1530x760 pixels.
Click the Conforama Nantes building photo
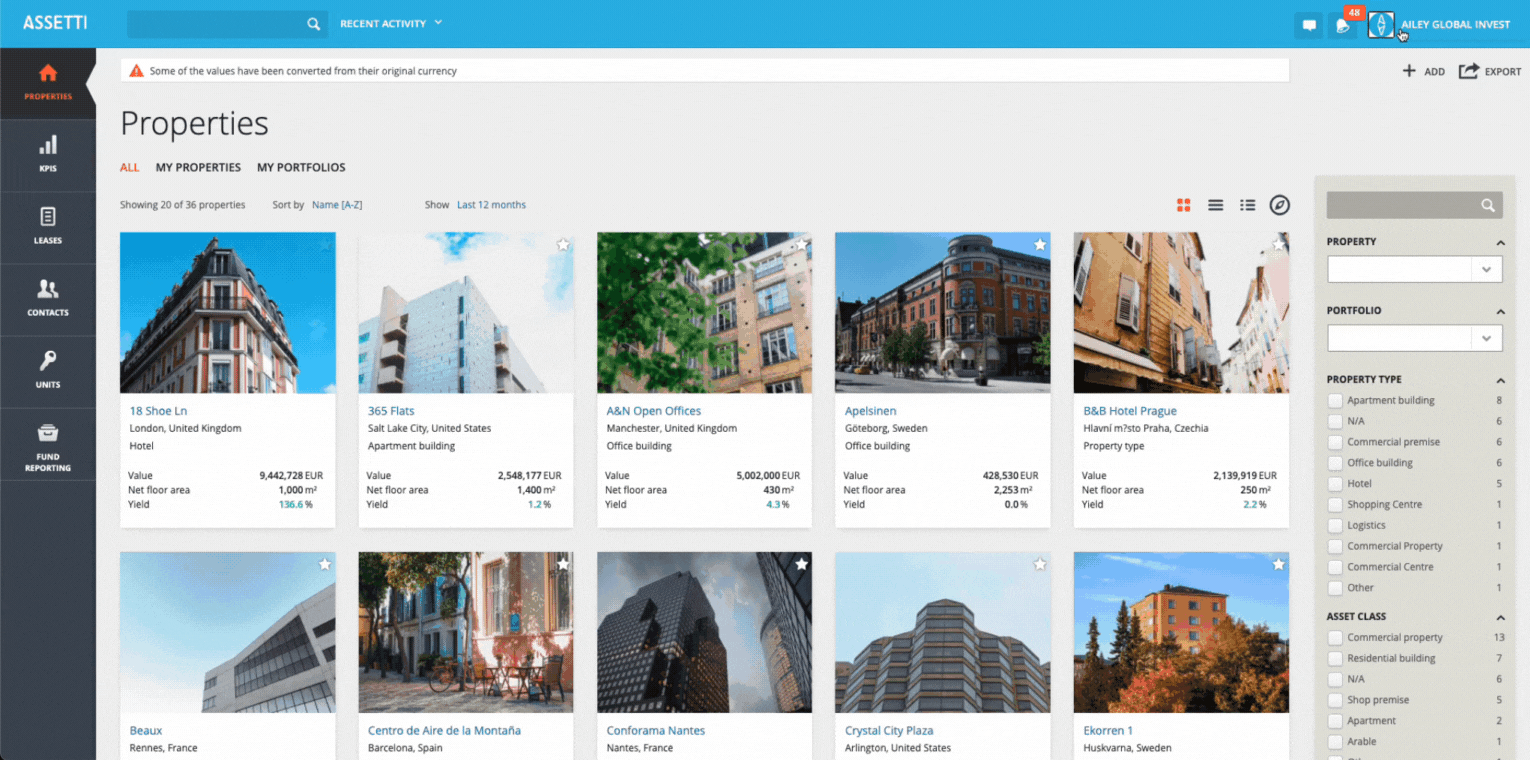coord(704,632)
